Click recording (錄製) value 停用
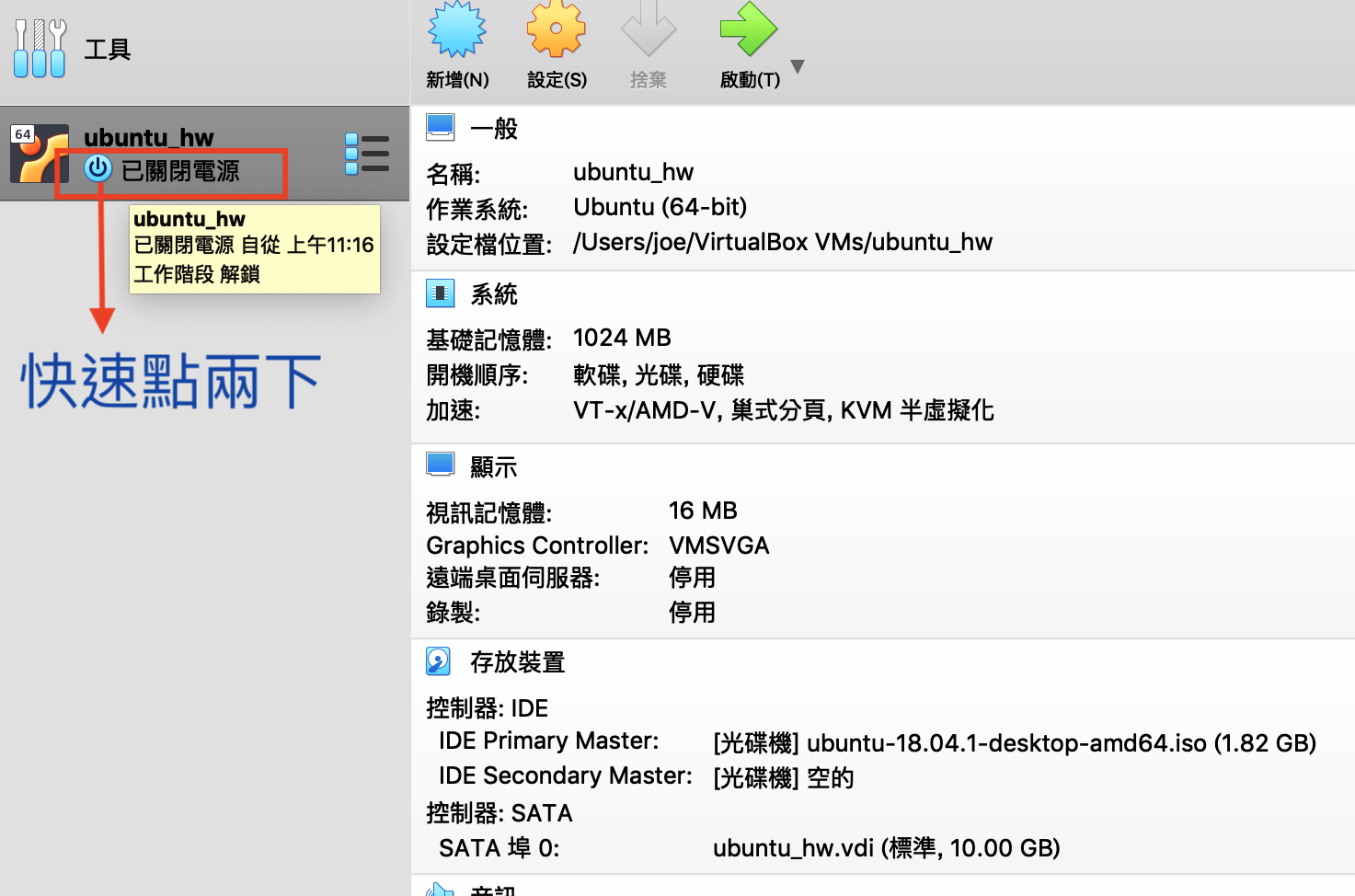 [693, 613]
